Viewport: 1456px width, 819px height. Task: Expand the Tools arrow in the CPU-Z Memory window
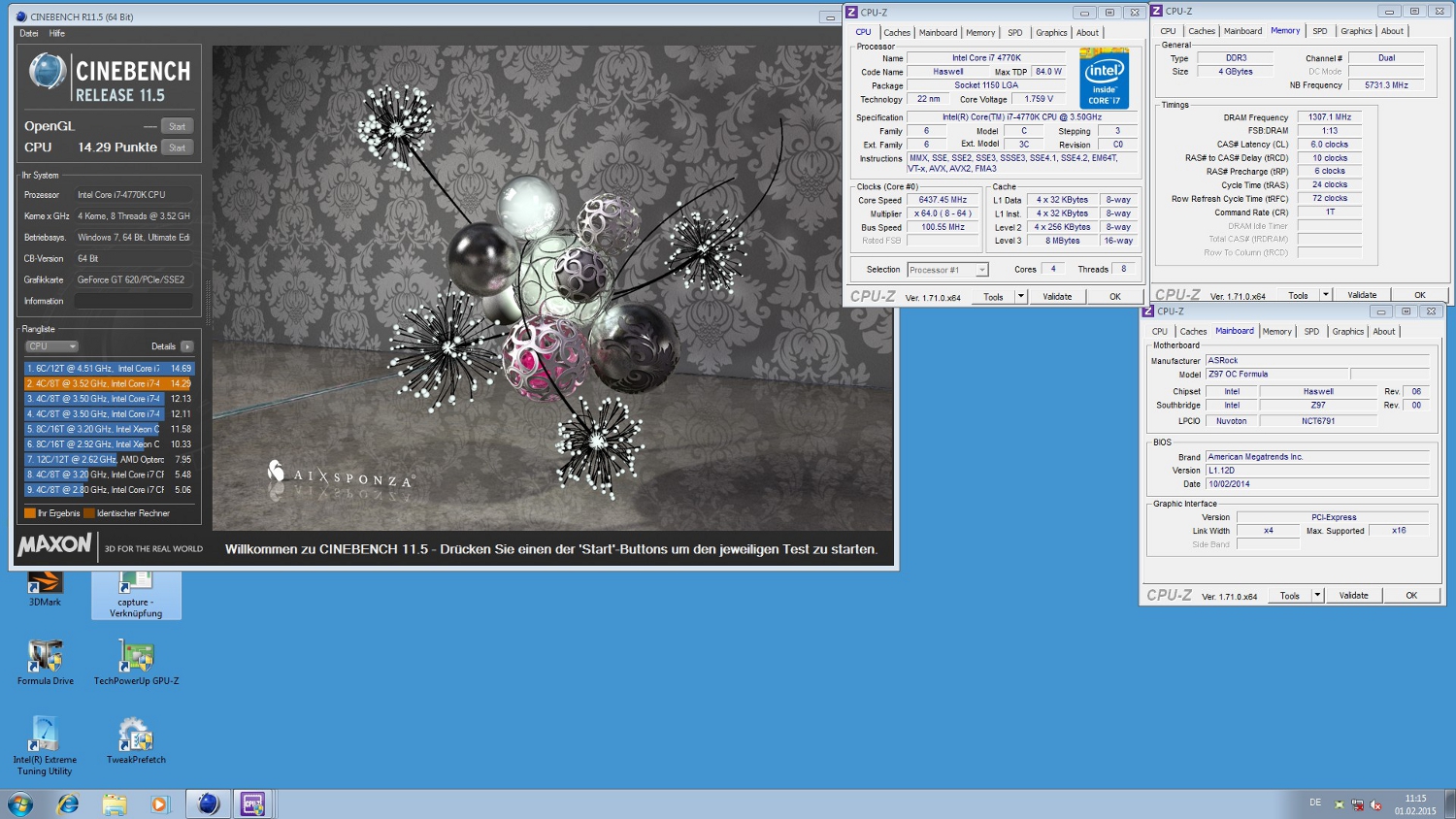pos(1326,295)
